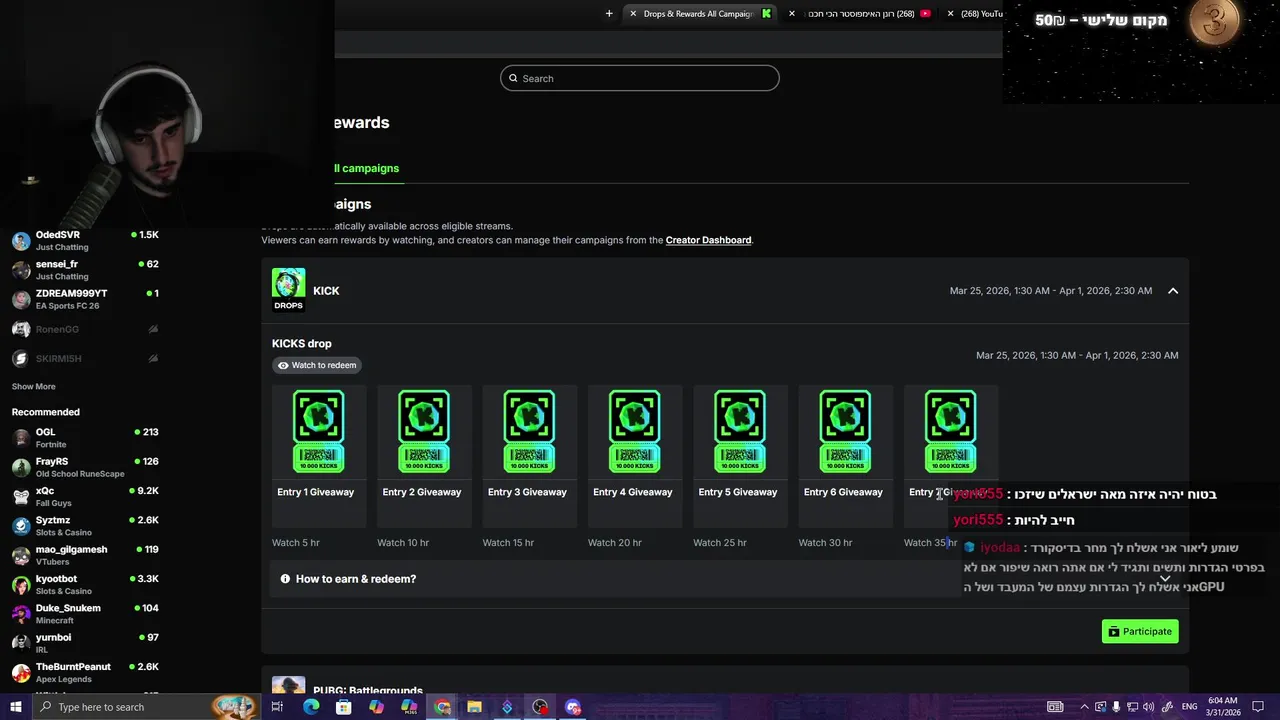Click yurnboi channel avatar
This screenshot has width=1280, height=720.
click(x=21, y=643)
